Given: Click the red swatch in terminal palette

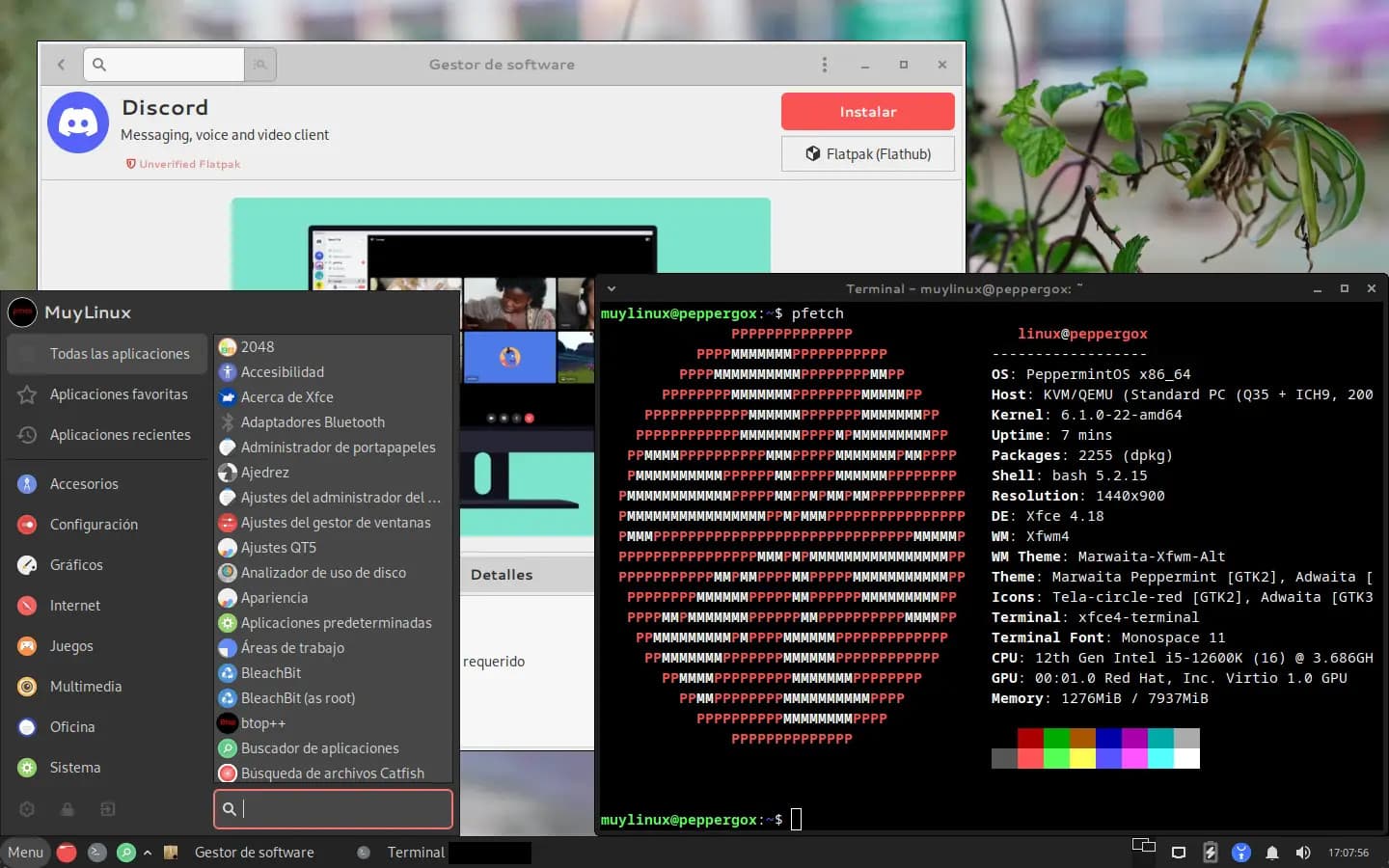Looking at the screenshot, I should pos(1030,738).
